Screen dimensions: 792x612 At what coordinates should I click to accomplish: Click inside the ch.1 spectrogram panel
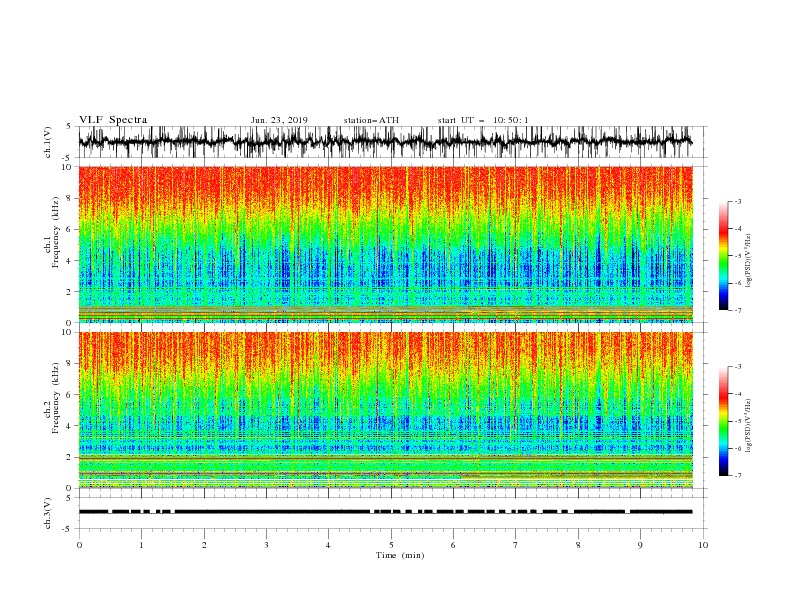385,244
